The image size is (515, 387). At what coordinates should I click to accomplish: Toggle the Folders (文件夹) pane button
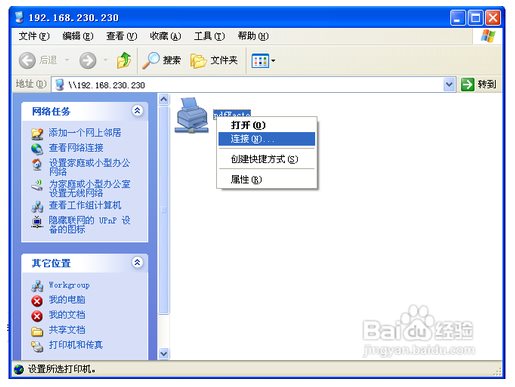click(x=214, y=60)
